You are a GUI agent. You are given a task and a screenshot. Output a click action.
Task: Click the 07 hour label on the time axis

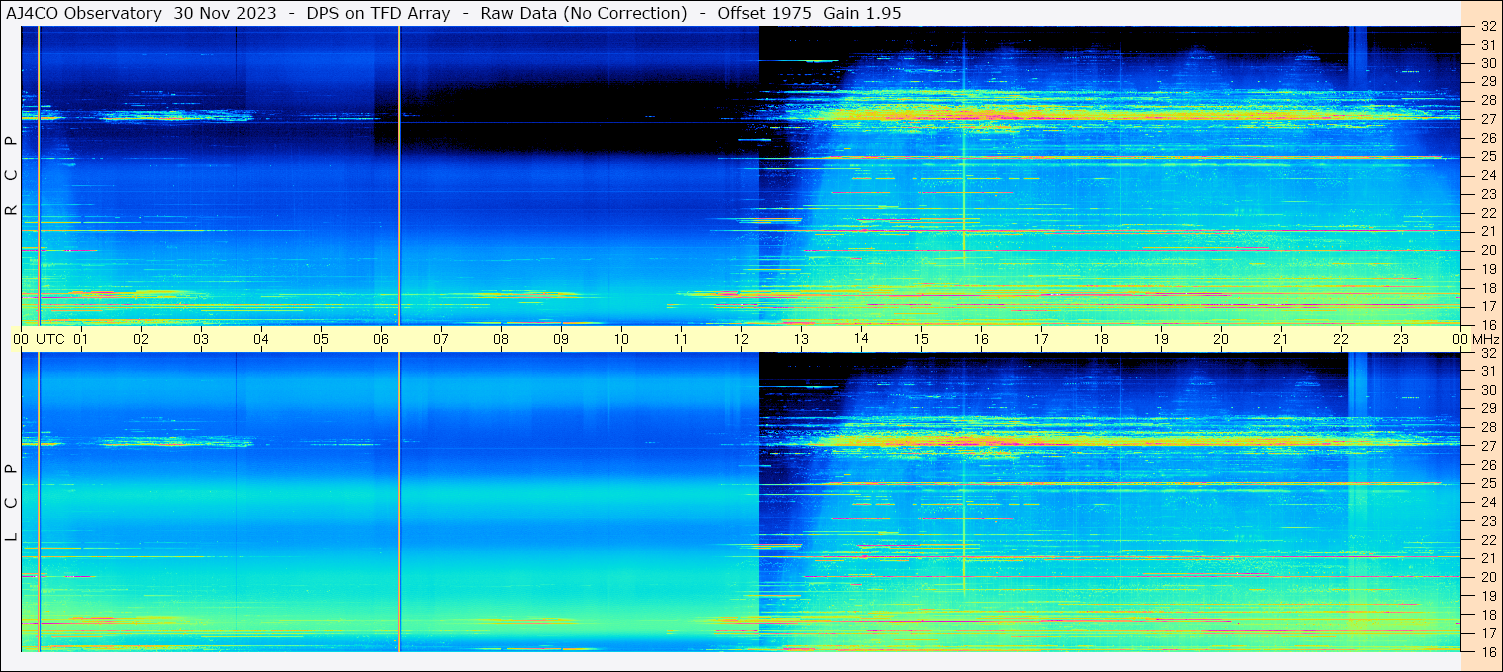click(441, 339)
